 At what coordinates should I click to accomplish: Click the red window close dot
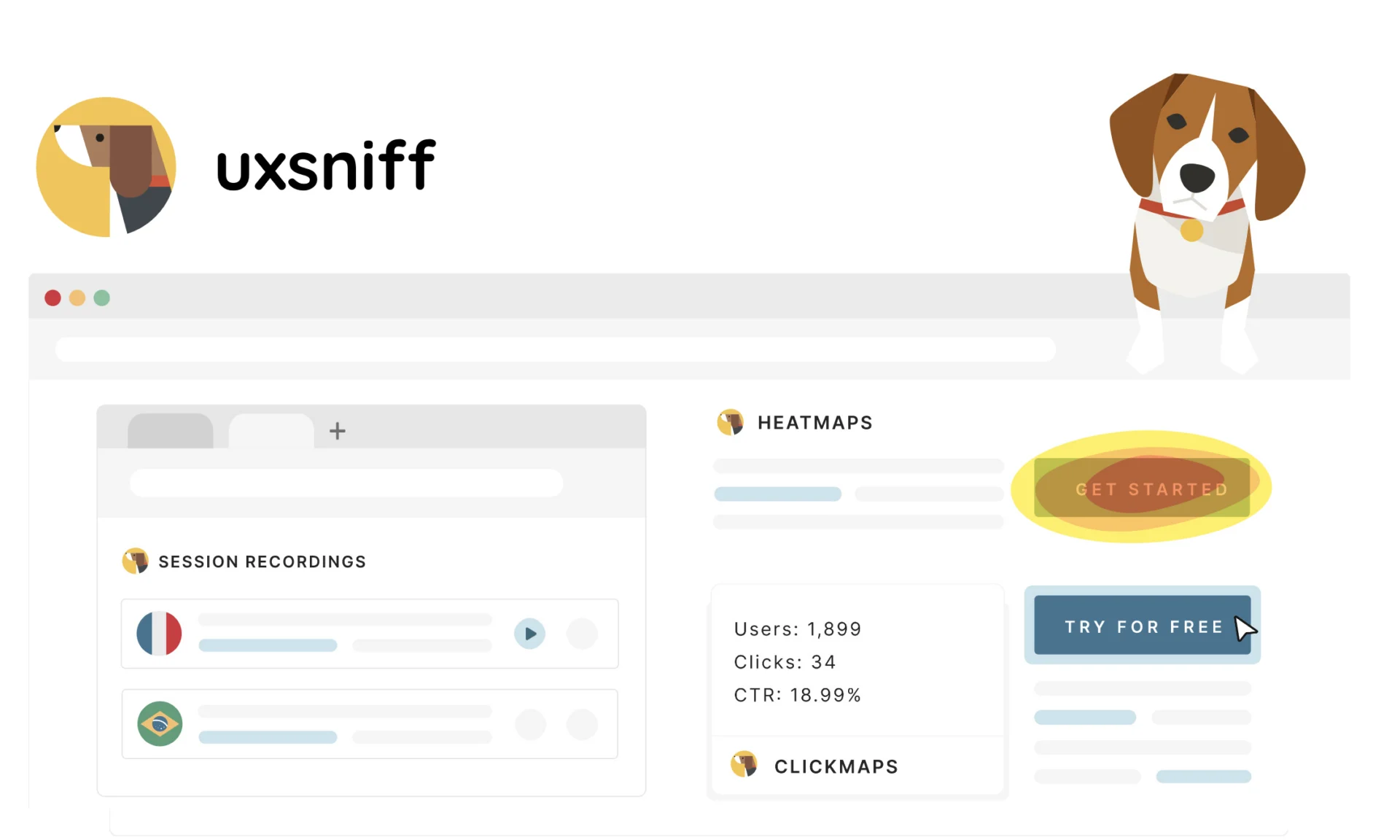pyautogui.click(x=52, y=298)
